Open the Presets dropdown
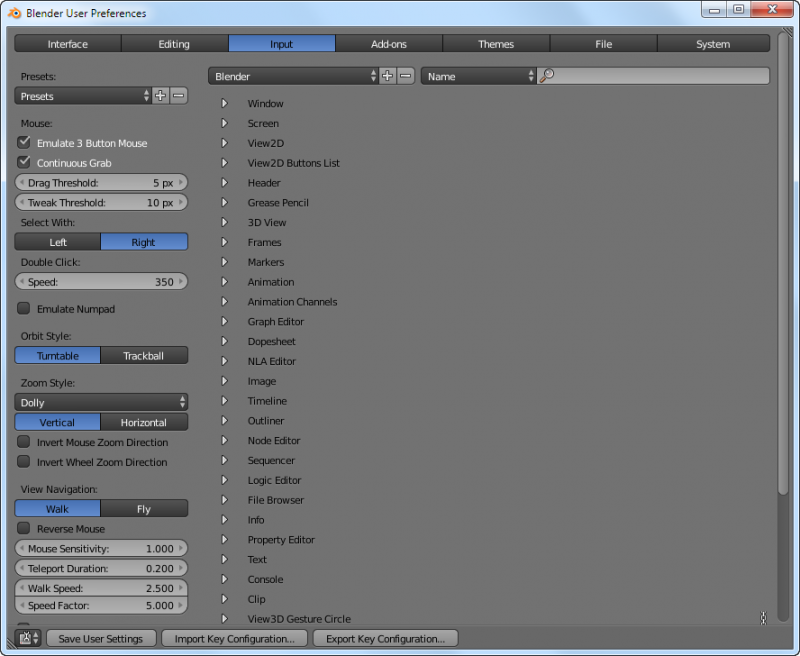This screenshot has height=656, width=800. [83, 96]
